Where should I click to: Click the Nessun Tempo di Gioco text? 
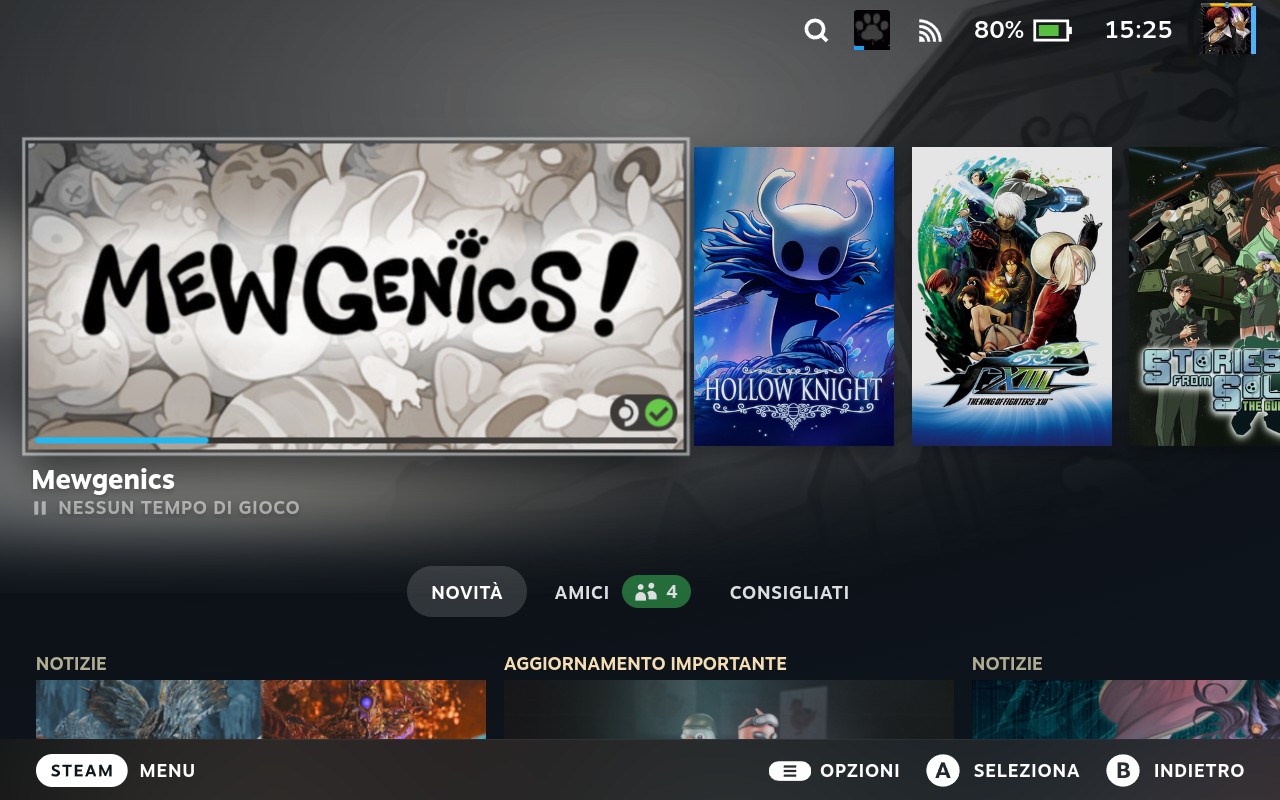click(x=179, y=508)
